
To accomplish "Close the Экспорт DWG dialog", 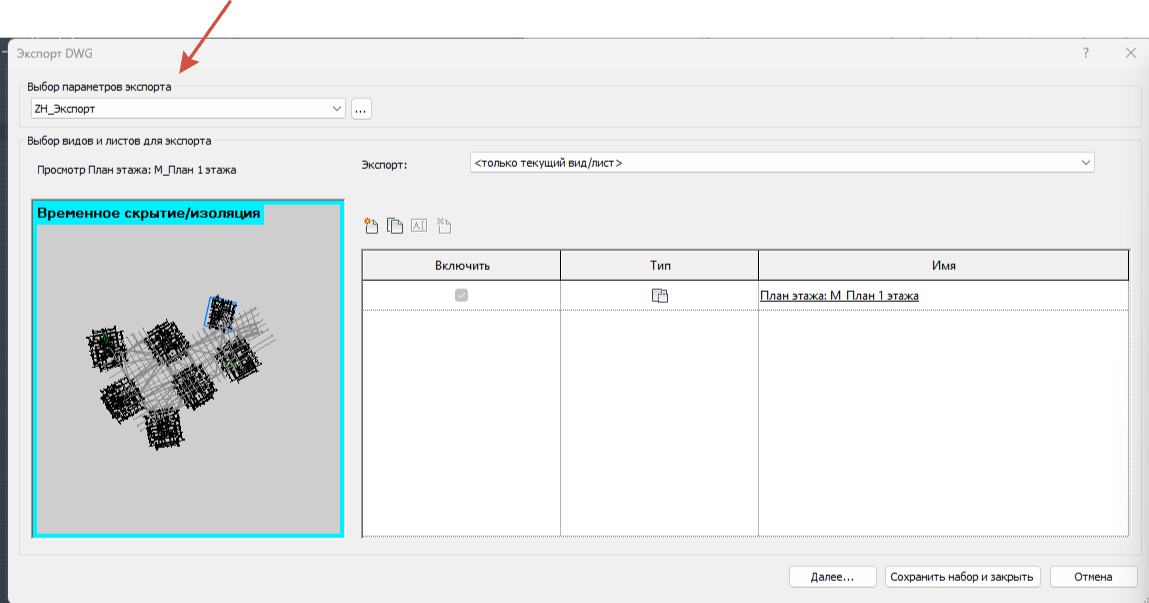I will pyautogui.click(x=1131, y=53).
